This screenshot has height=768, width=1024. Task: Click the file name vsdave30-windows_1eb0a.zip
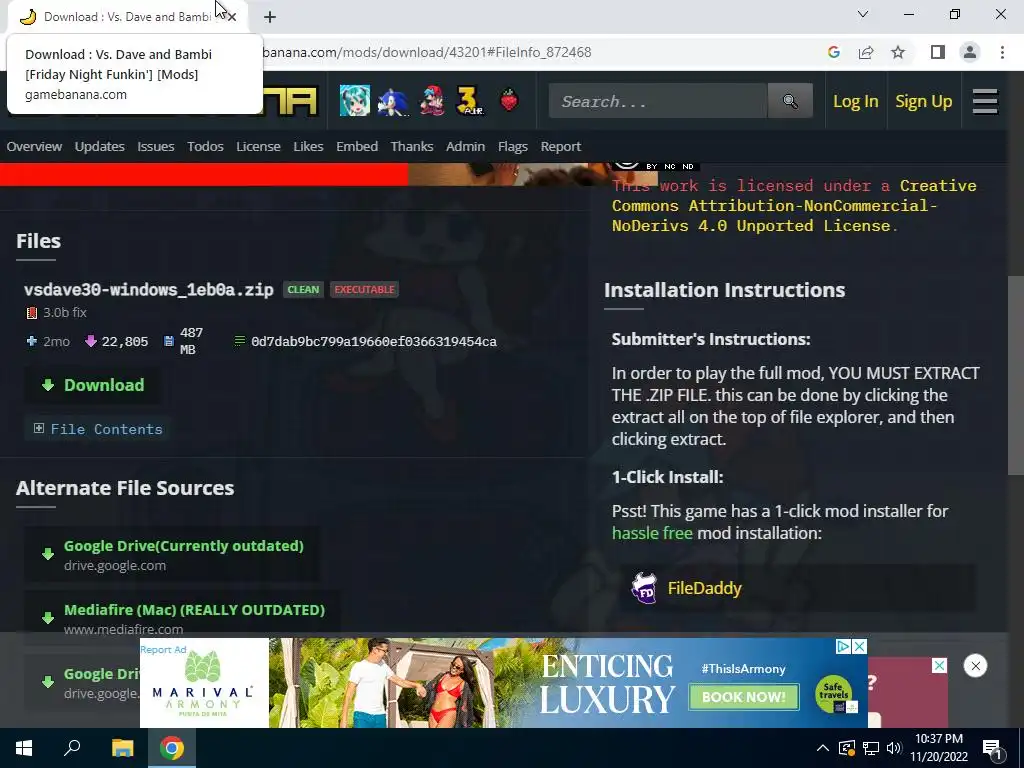149,289
